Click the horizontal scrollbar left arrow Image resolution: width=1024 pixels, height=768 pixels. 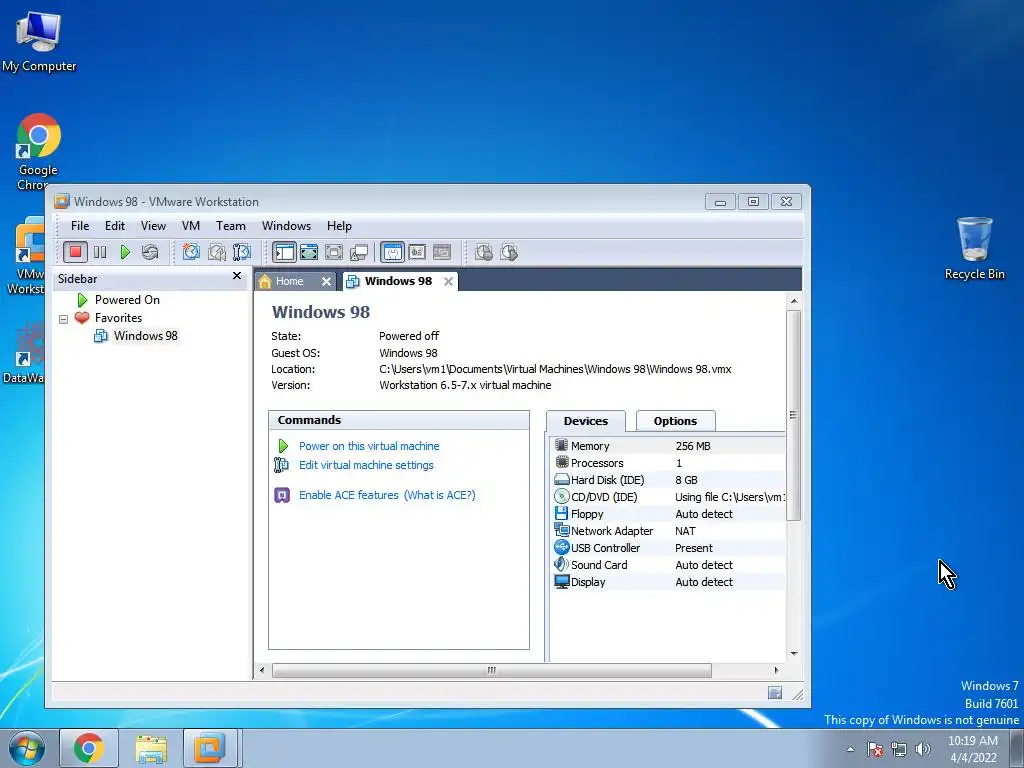coord(262,670)
